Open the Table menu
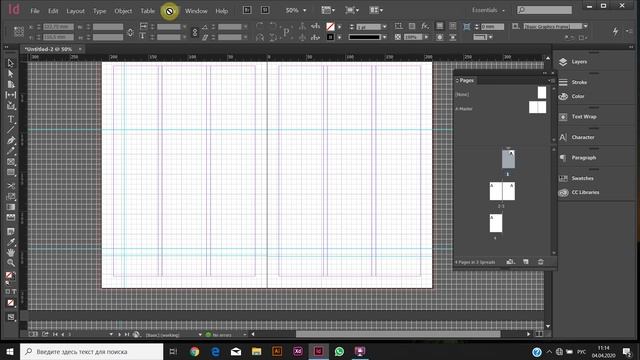 tap(148, 11)
